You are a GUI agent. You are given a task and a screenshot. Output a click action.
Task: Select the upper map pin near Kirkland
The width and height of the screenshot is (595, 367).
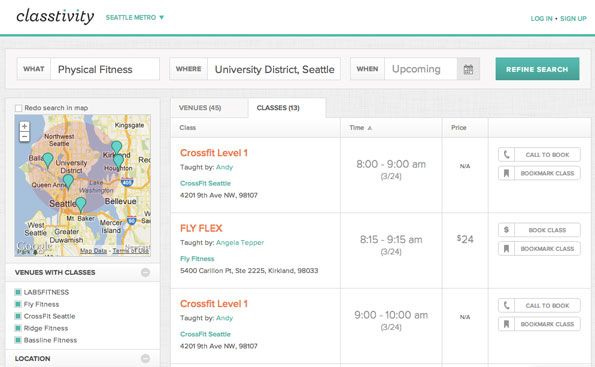tap(116, 147)
